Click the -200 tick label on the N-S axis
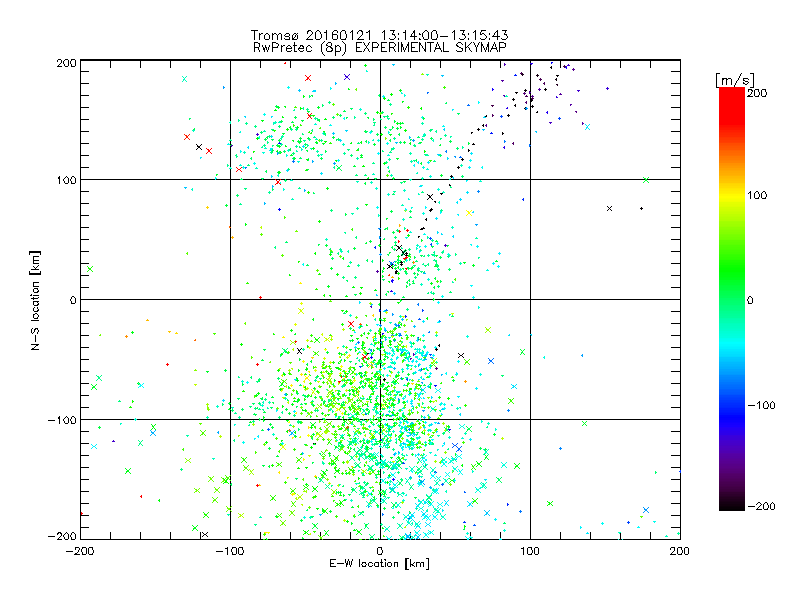This screenshot has height=600, width=800. [62, 536]
